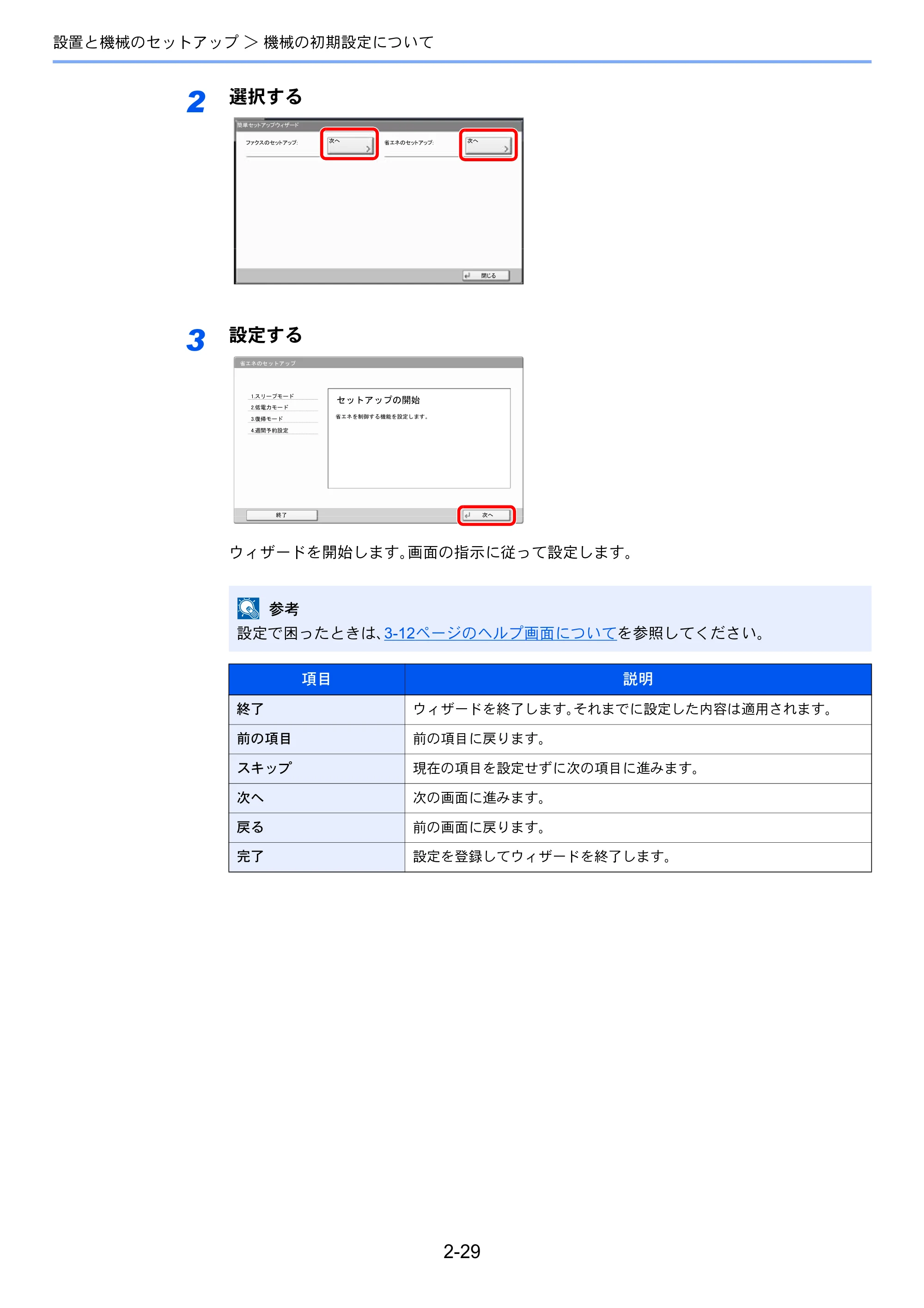
Task: Click the 次へ table cell
Action: pos(316,798)
